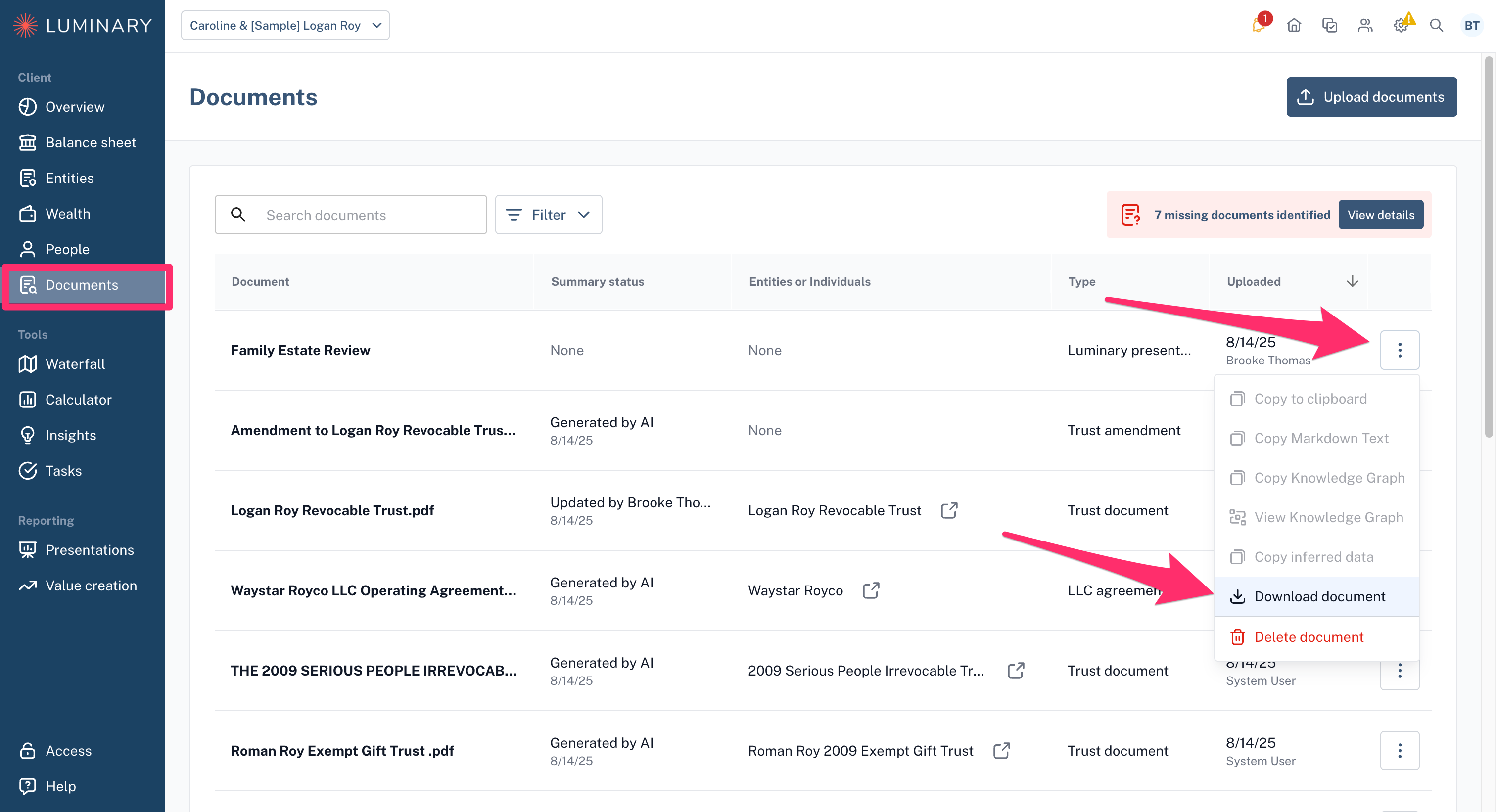The image size is (1496, 812).
Task: Open the Wealth section
Action: 83,214
